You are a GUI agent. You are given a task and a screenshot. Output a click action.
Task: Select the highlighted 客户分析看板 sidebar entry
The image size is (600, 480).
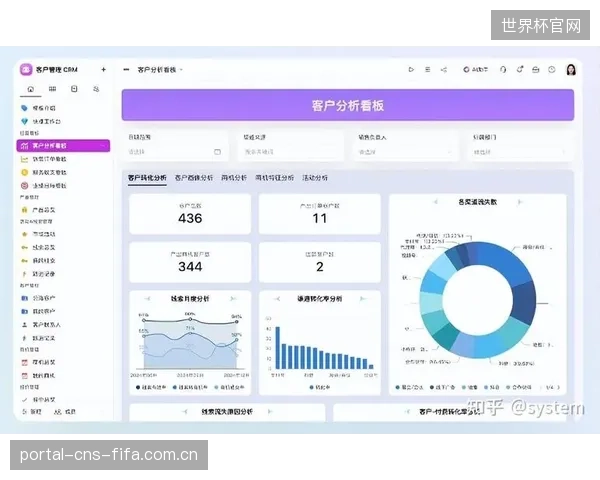63,146
